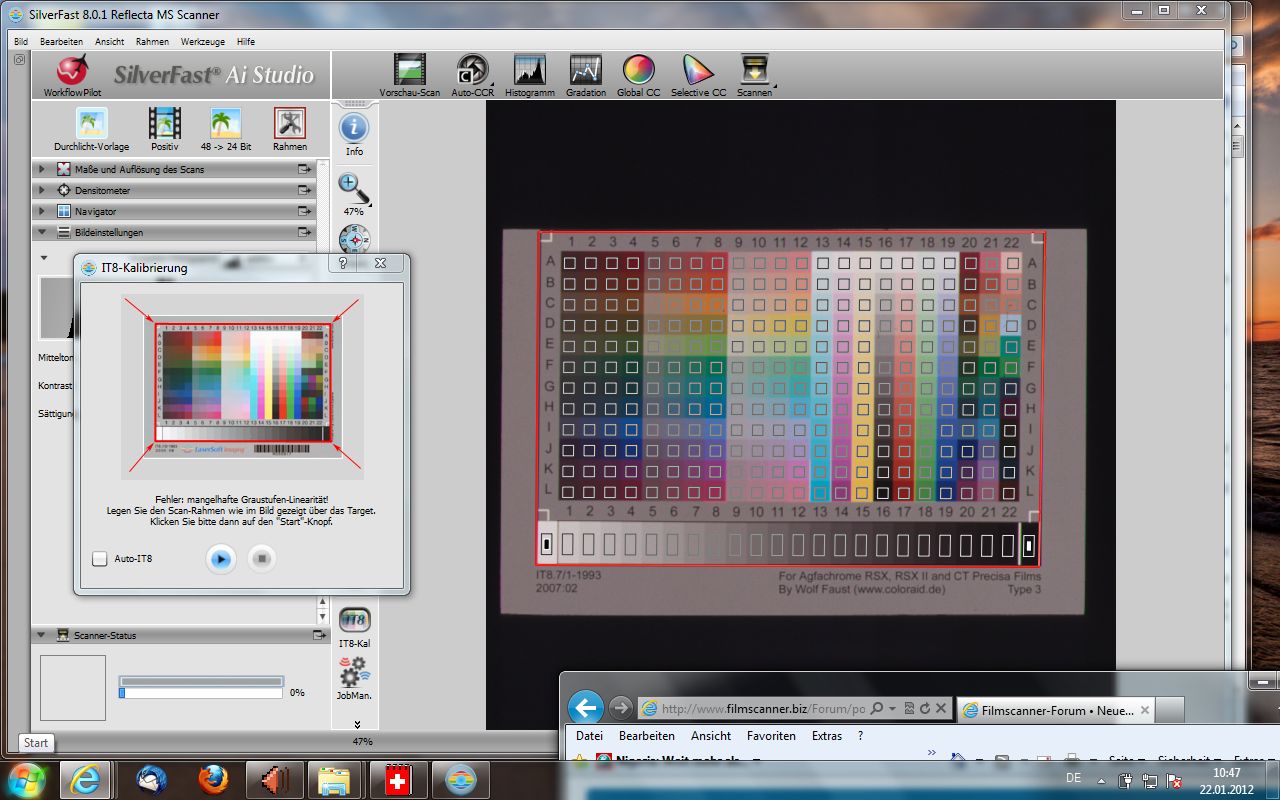Click the Info icon in vertical toolbar
1280x800 pixels.
(x=354, y=128)
